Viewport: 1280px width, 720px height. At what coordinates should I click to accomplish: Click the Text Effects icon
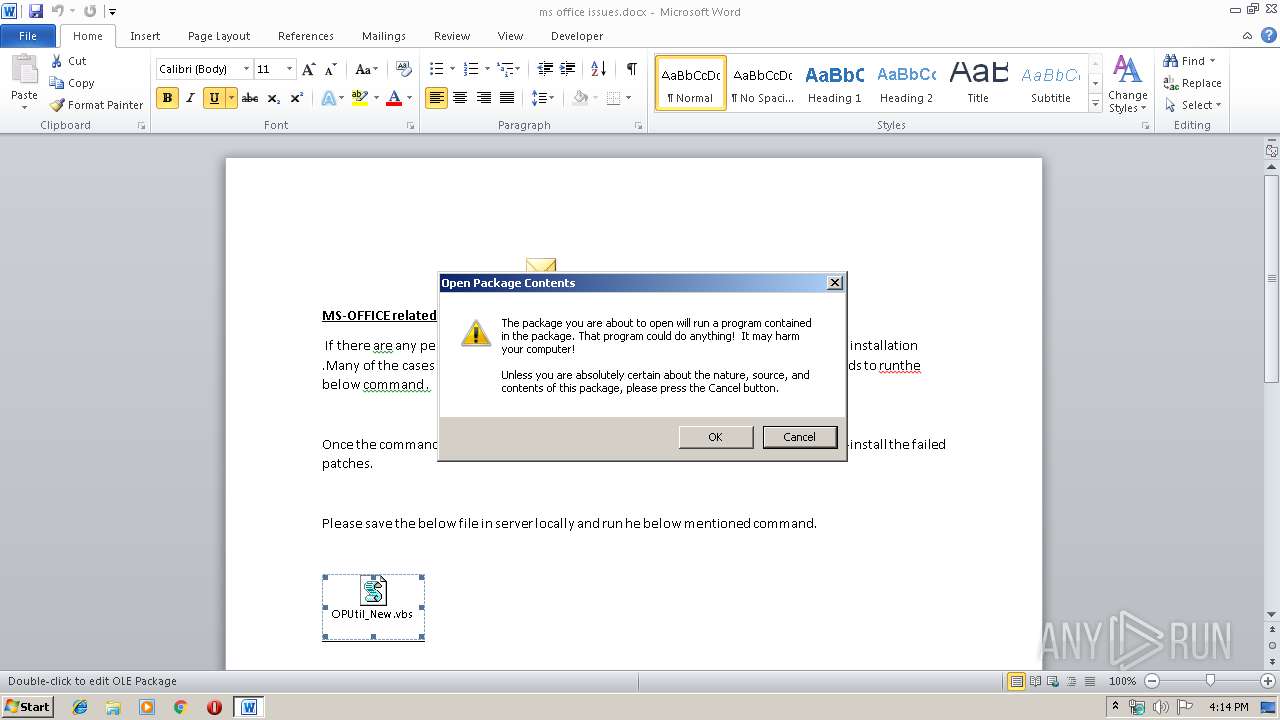point(328,98)
